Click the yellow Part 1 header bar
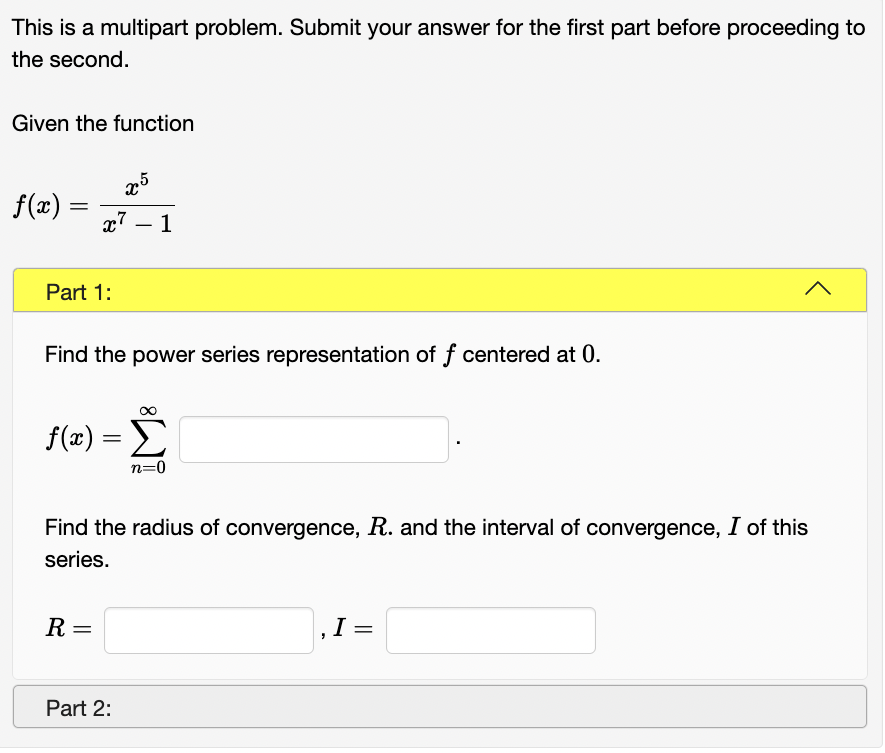Image resolution: width=885 pixels, height=753 pixels. click(x=442, y=292)
